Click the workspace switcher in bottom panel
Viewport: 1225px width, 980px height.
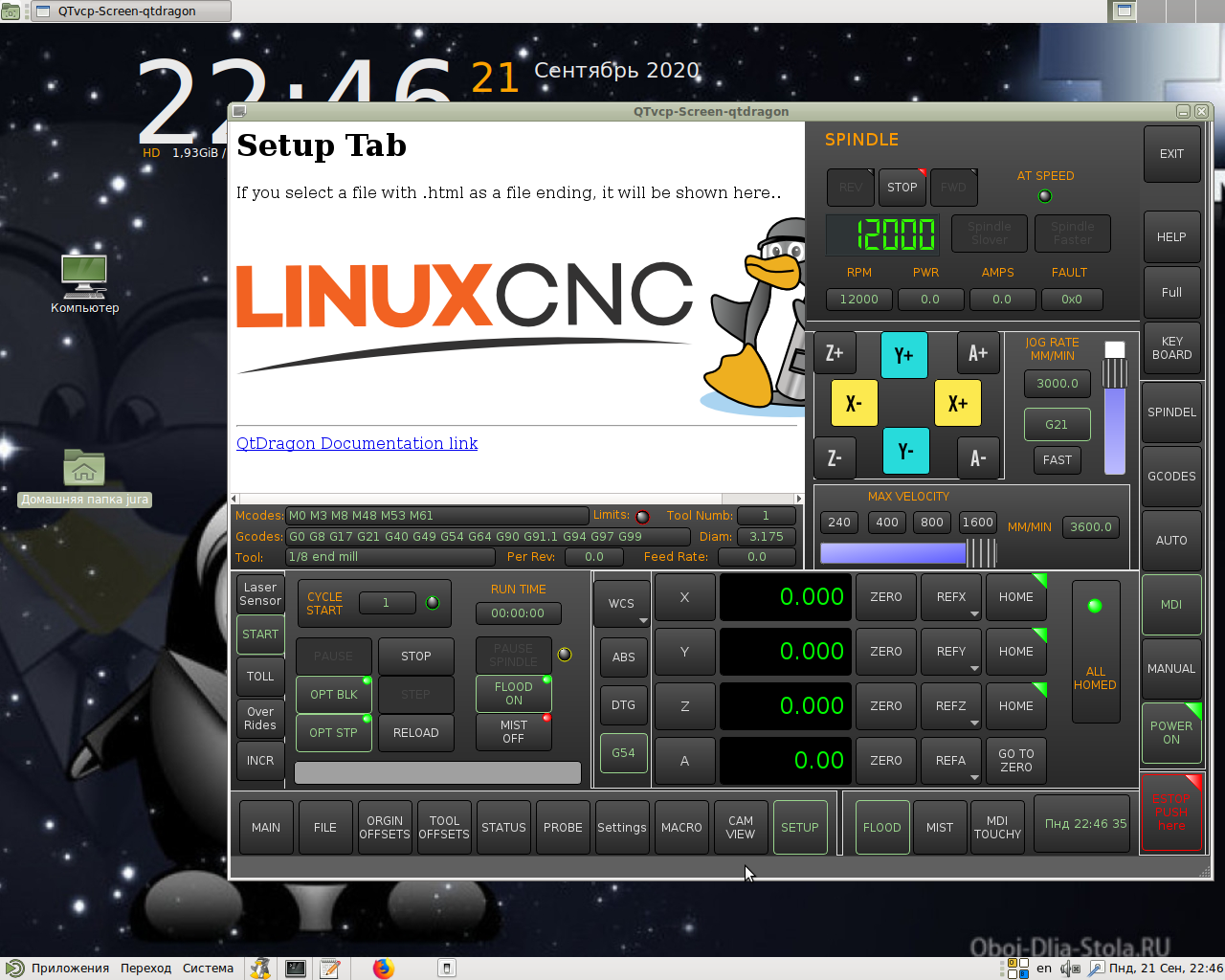(x=1017, y=969)
